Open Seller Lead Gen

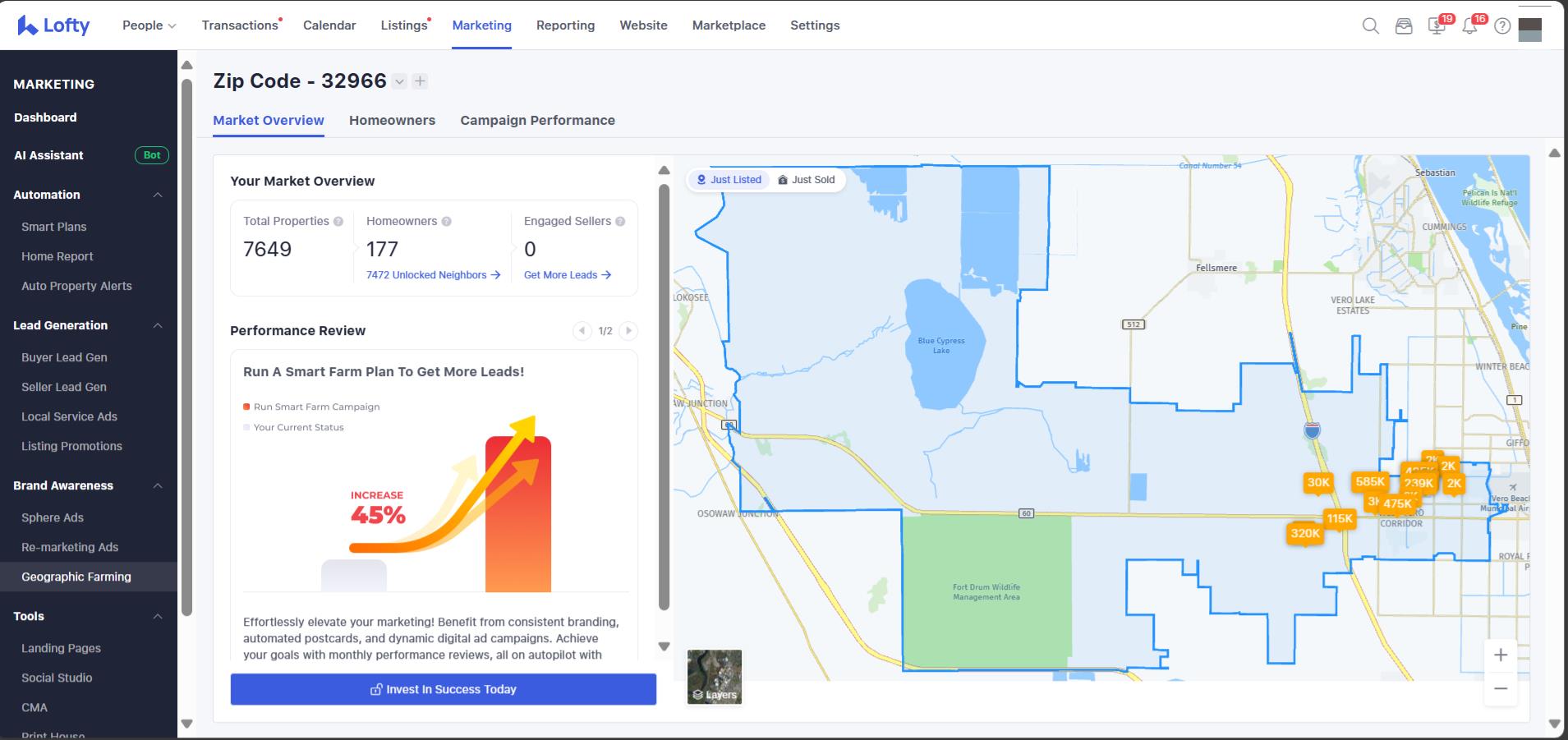pyautogui.click(x=64, y=387)
